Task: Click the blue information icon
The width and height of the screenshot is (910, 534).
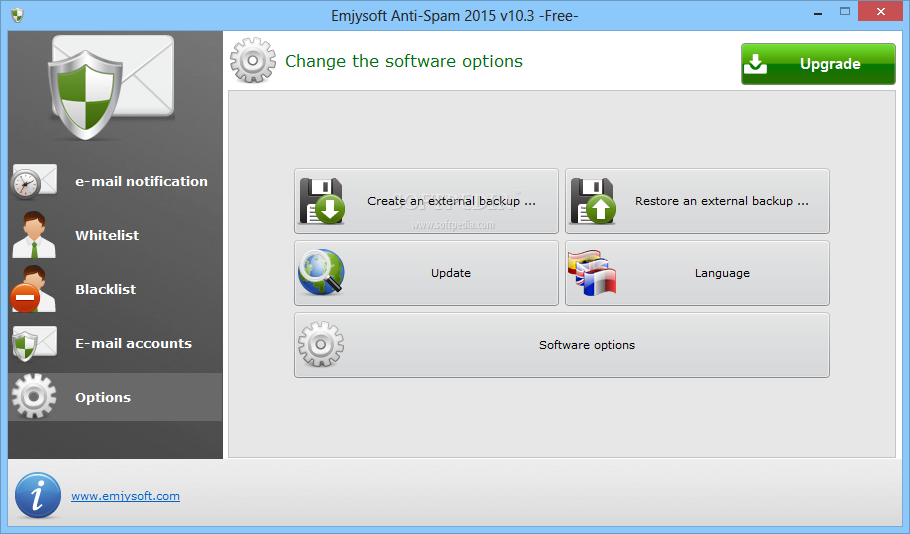Action: click(38, 495)
